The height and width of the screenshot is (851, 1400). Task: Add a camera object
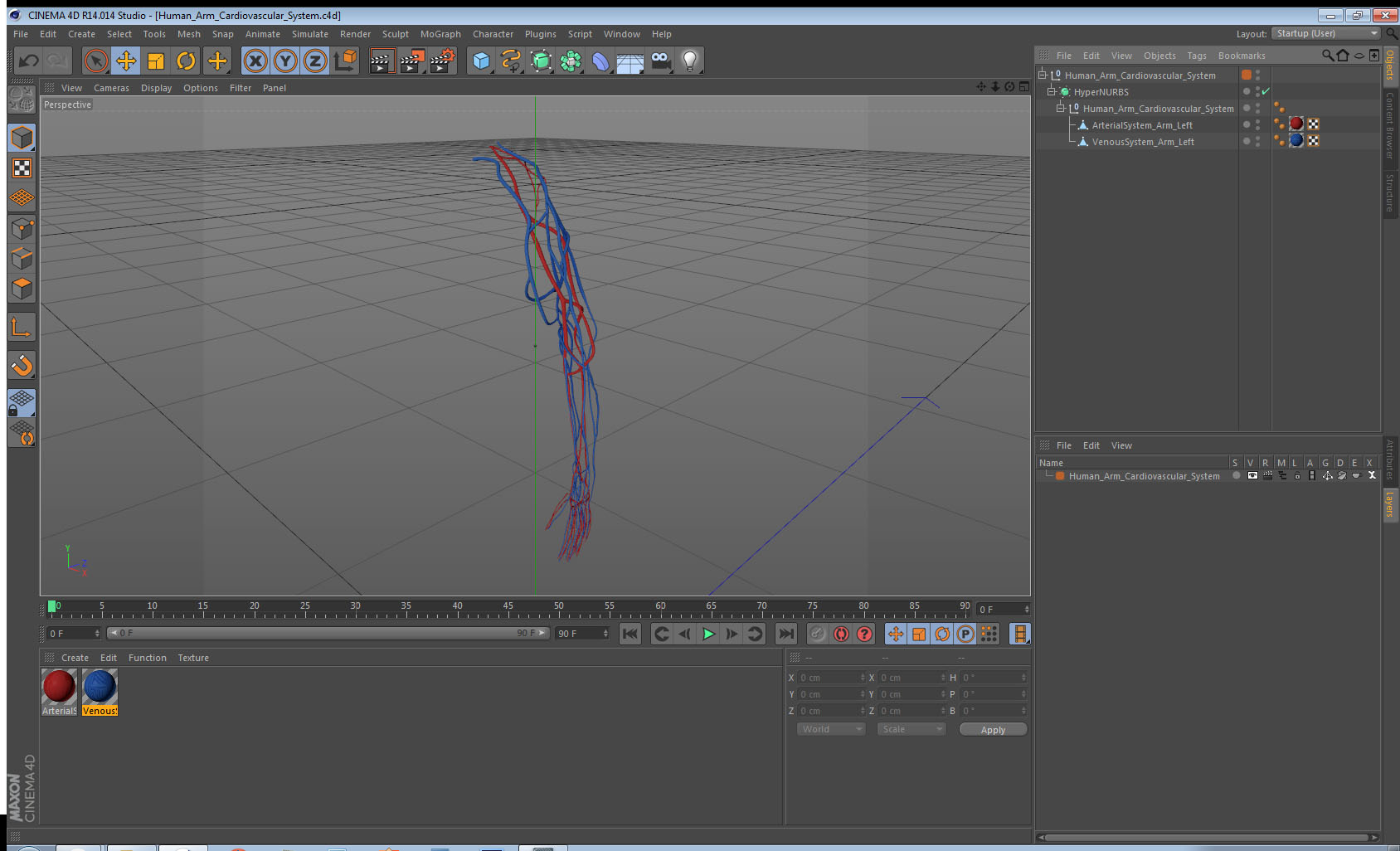(x=660, y=61)
